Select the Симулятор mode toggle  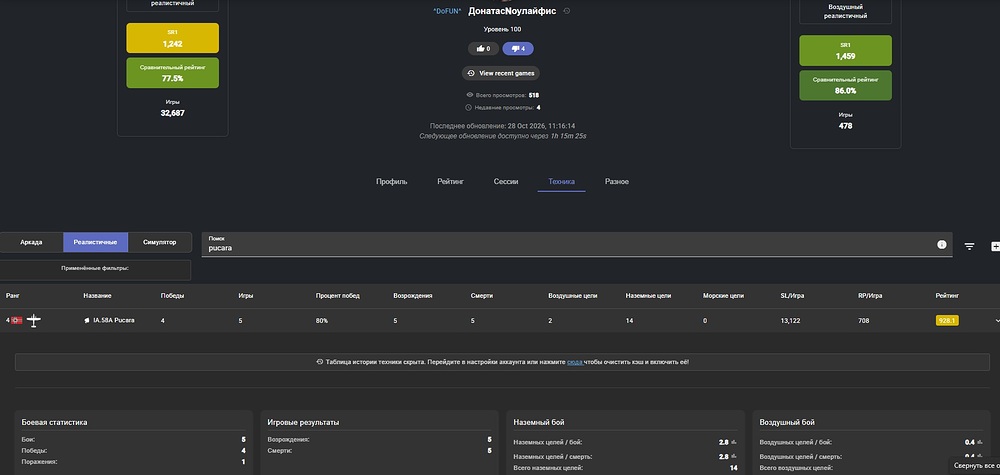[159, 242]
